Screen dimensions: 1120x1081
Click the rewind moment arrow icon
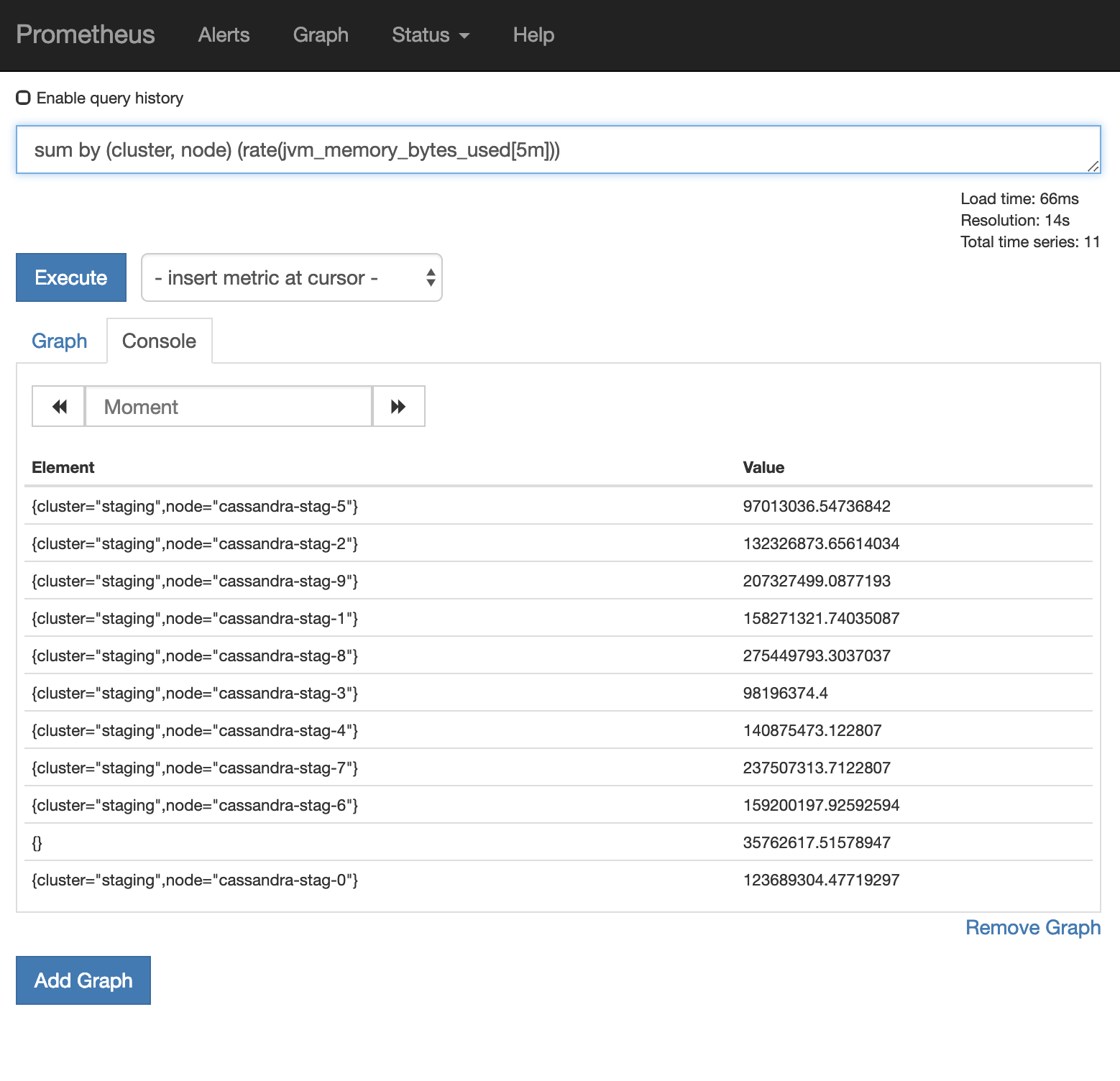(59, 407)
